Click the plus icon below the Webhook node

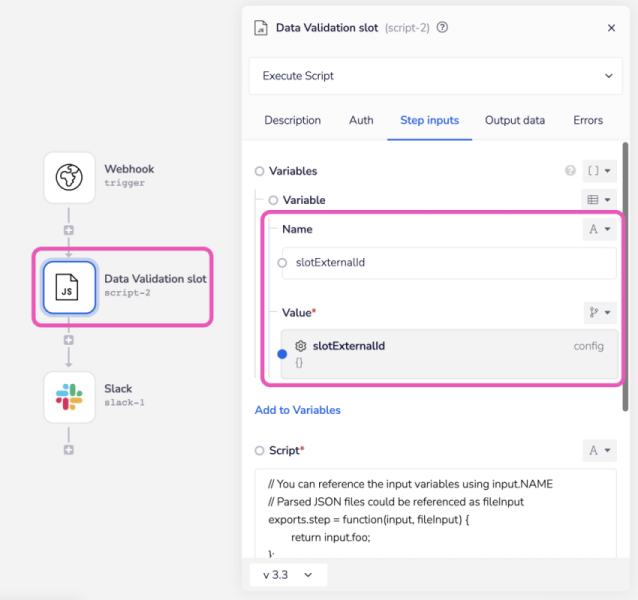(69, 230)
